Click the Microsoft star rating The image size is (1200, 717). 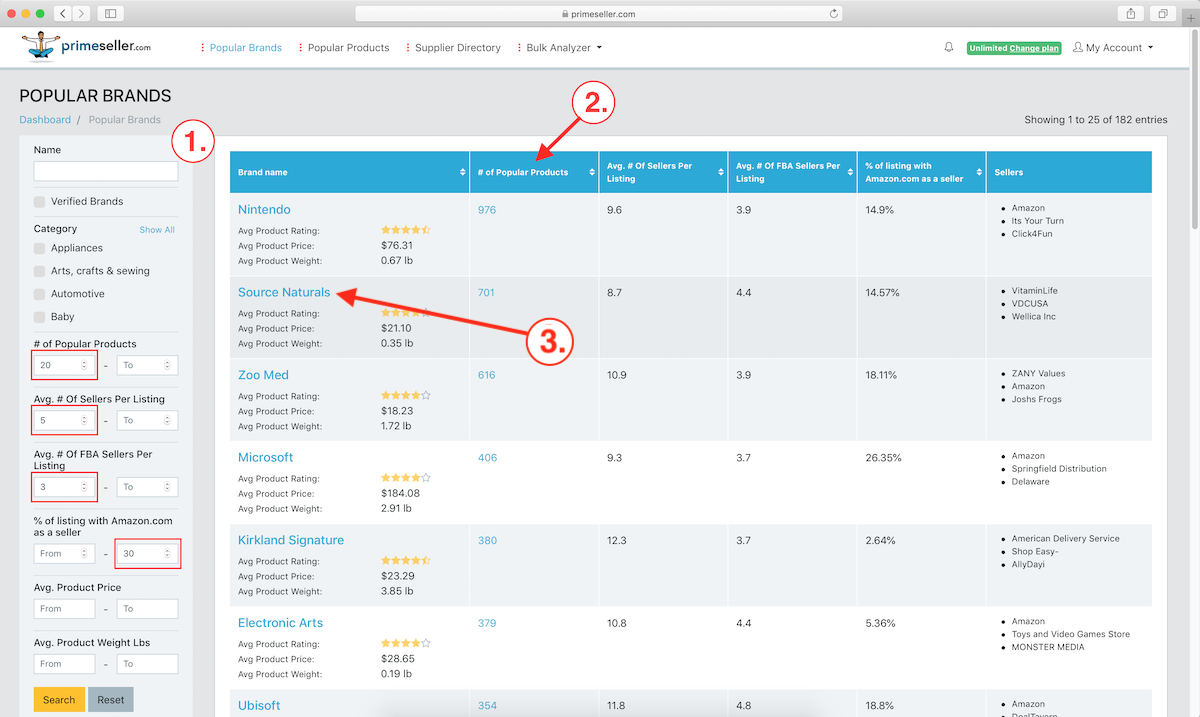[x=406, y=478]
